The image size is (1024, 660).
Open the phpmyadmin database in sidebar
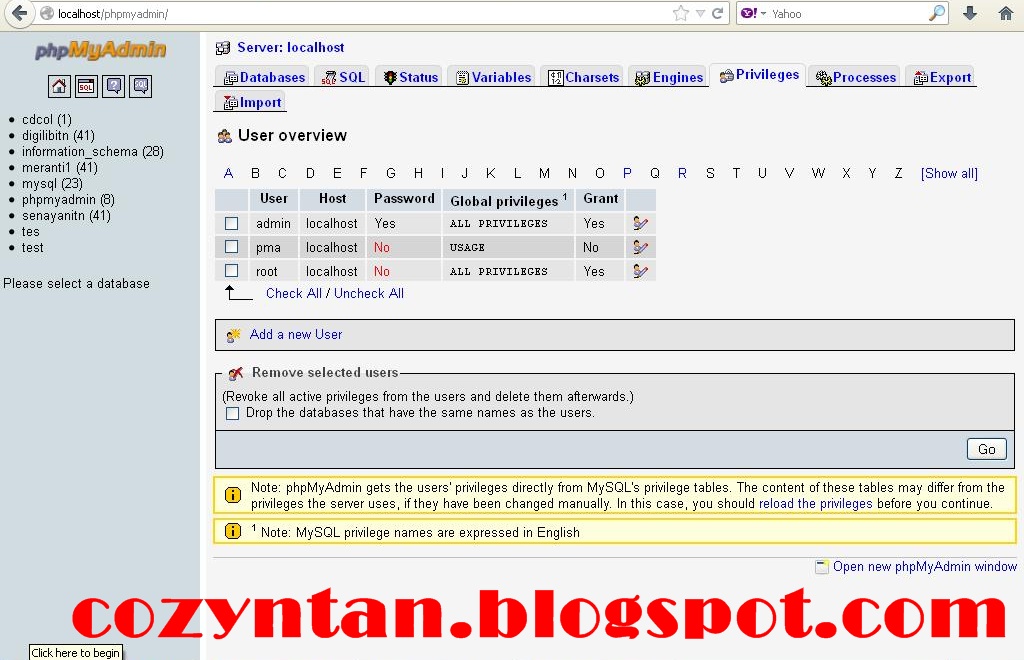tap(68, 200)
